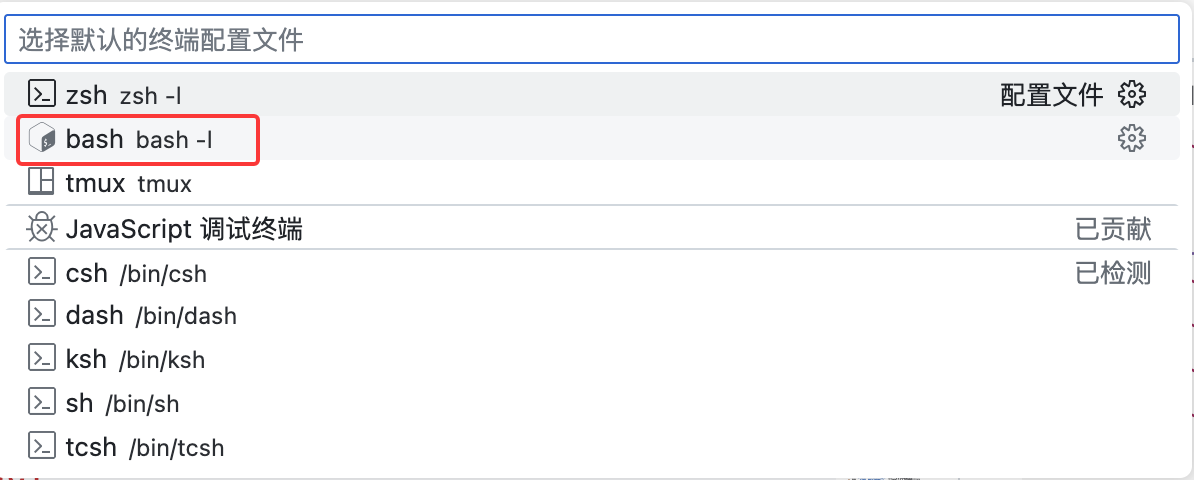Click the JavaScript debug bug icon

[41, 229]
